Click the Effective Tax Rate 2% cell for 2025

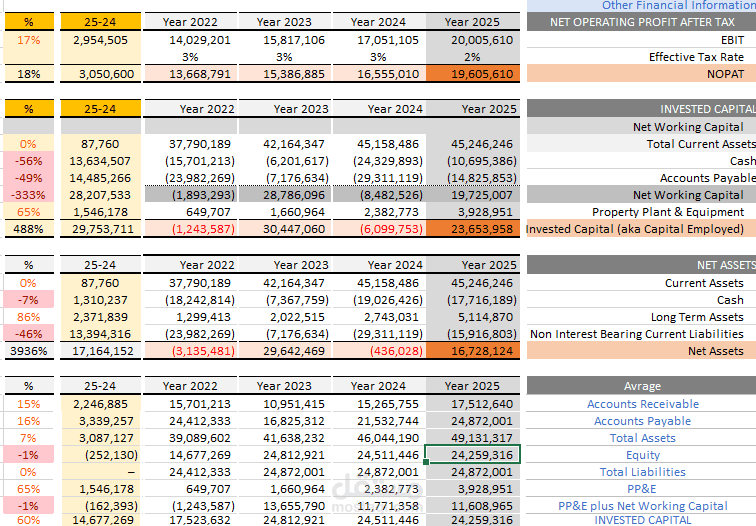(x=472, y=57)
